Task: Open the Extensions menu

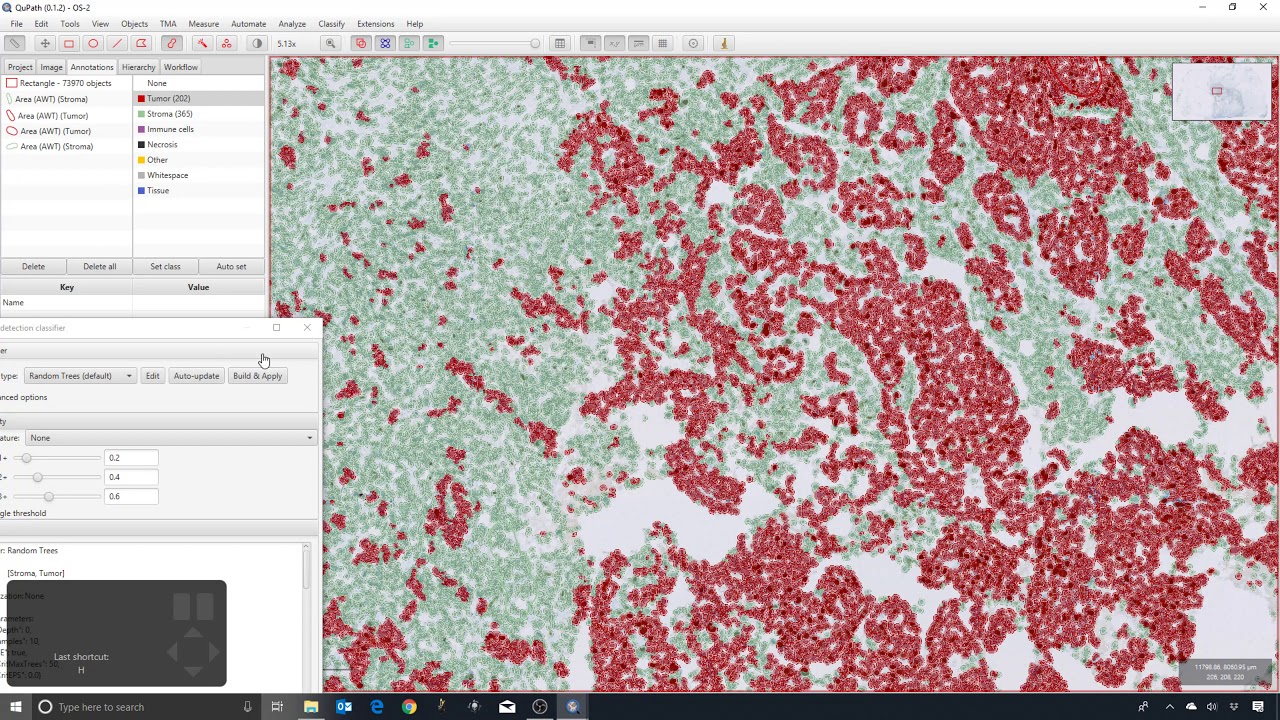Action: (x=376, y=23)
